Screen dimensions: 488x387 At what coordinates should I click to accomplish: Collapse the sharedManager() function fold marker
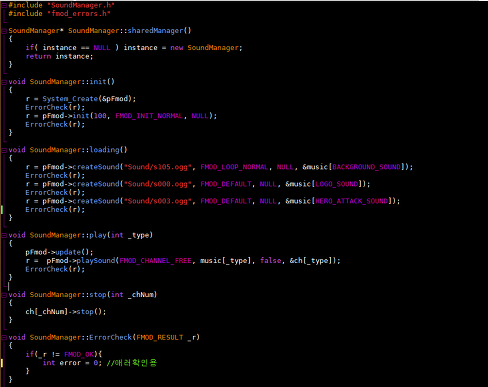[4, 31]
